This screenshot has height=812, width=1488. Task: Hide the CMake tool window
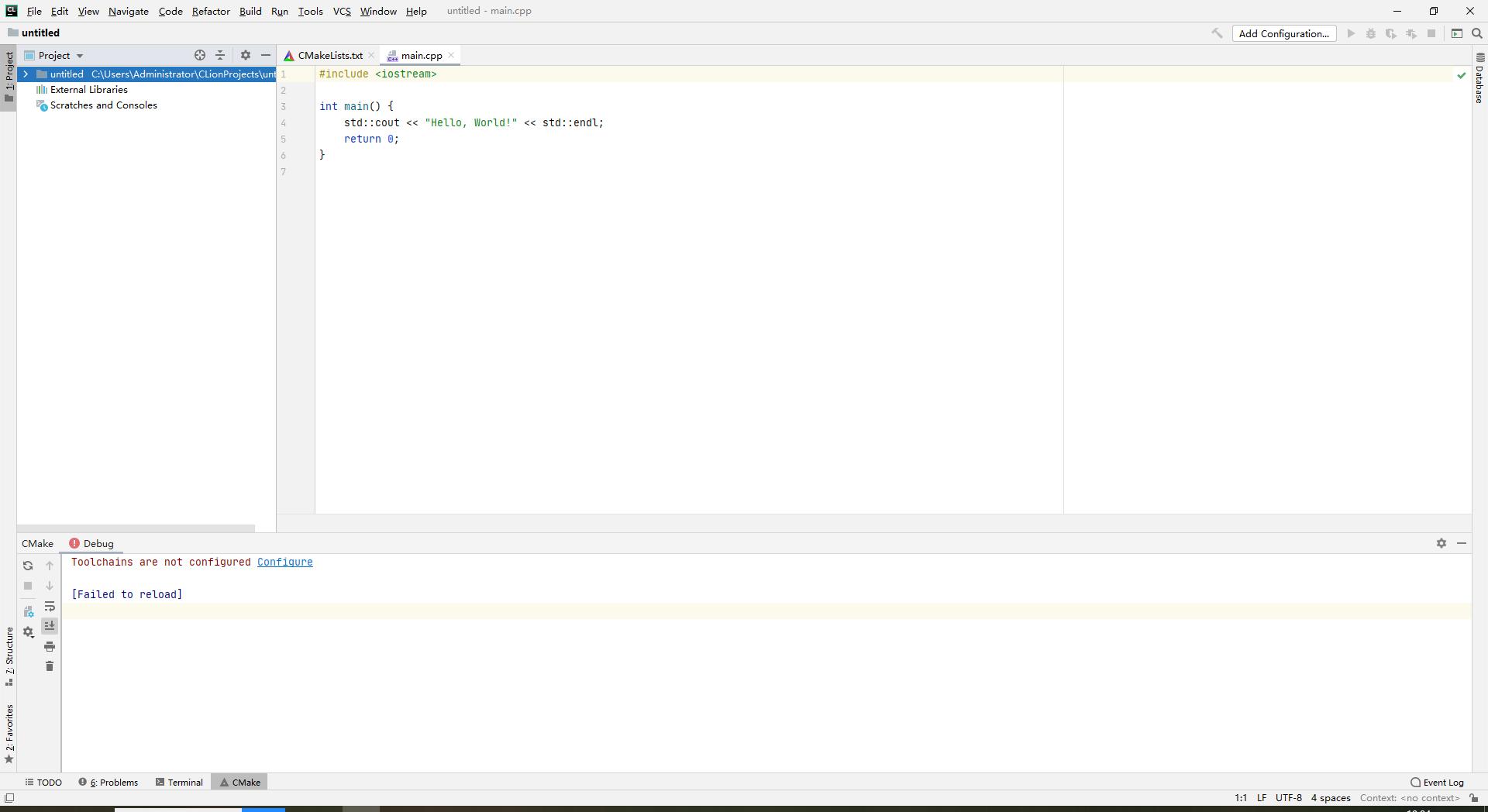(1462, 543)
